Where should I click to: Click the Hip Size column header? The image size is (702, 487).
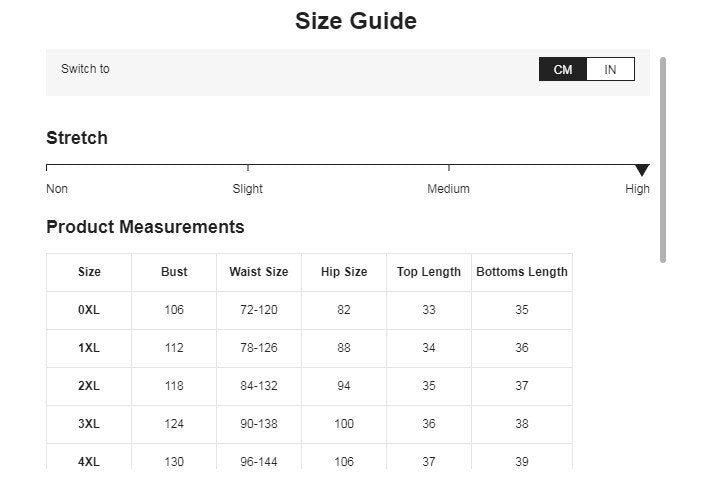tap(344, 272)
